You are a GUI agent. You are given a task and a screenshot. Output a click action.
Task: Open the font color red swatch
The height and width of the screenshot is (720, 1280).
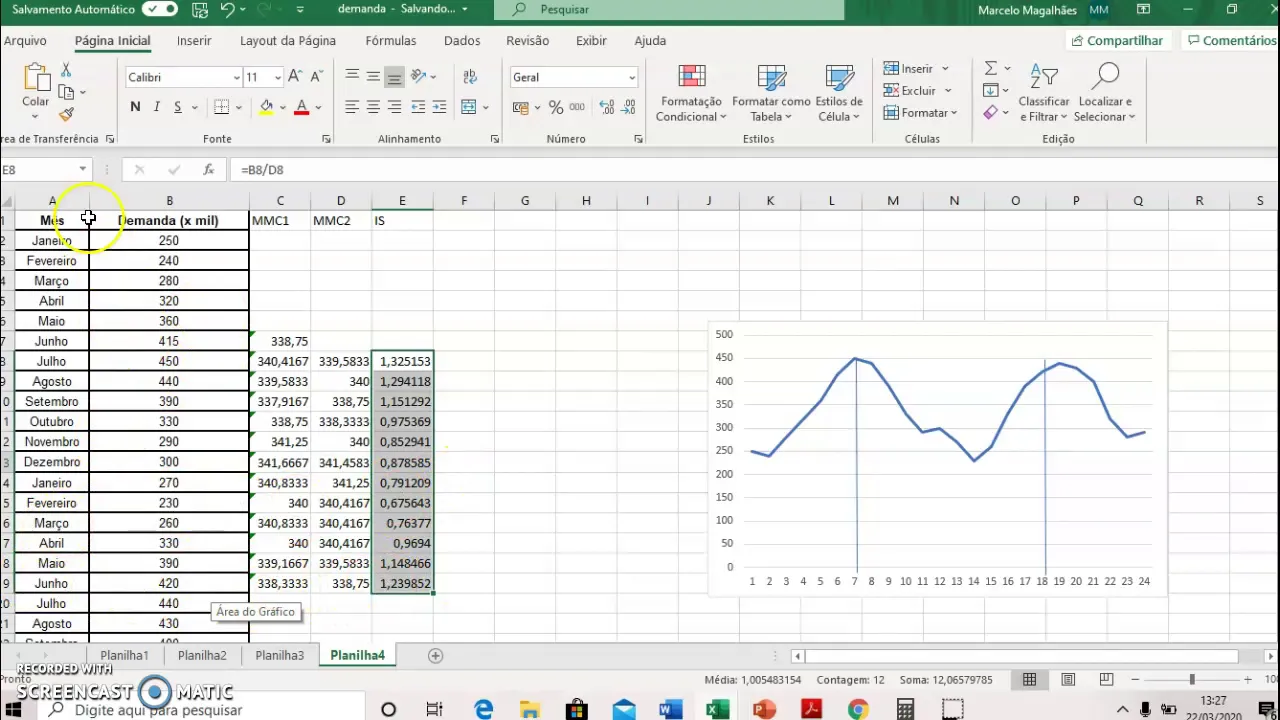tap(301, 107)
